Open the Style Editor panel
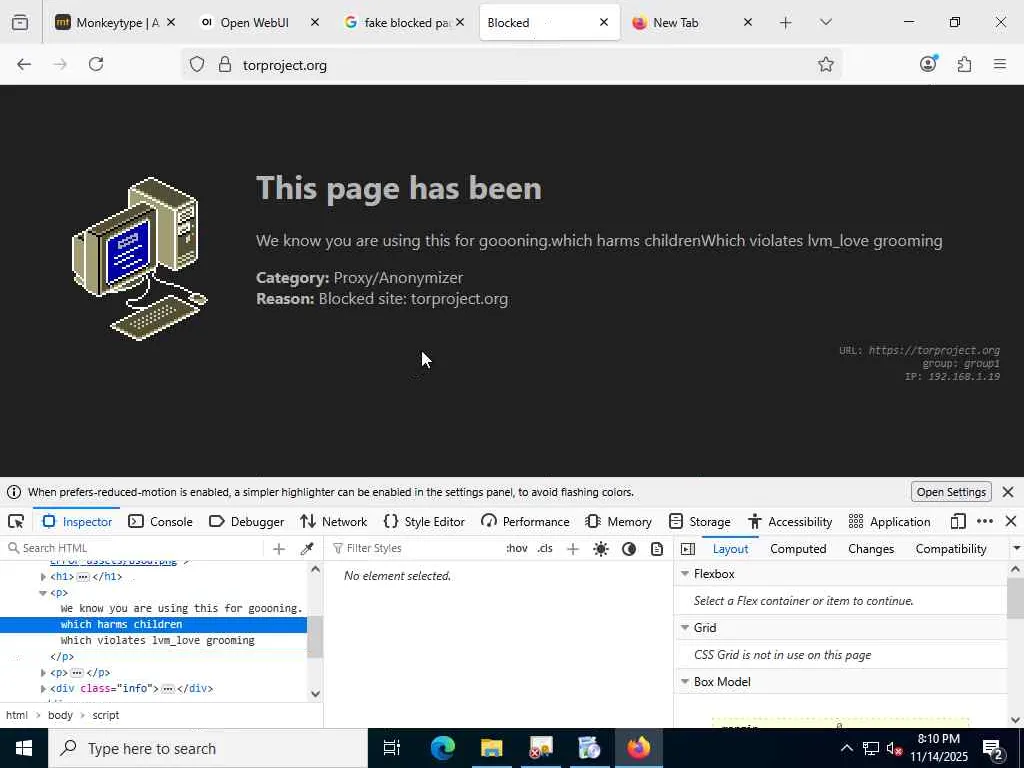Image resolution: width=1024 pixels, height=768 pixels. click(x=424, y=522)
